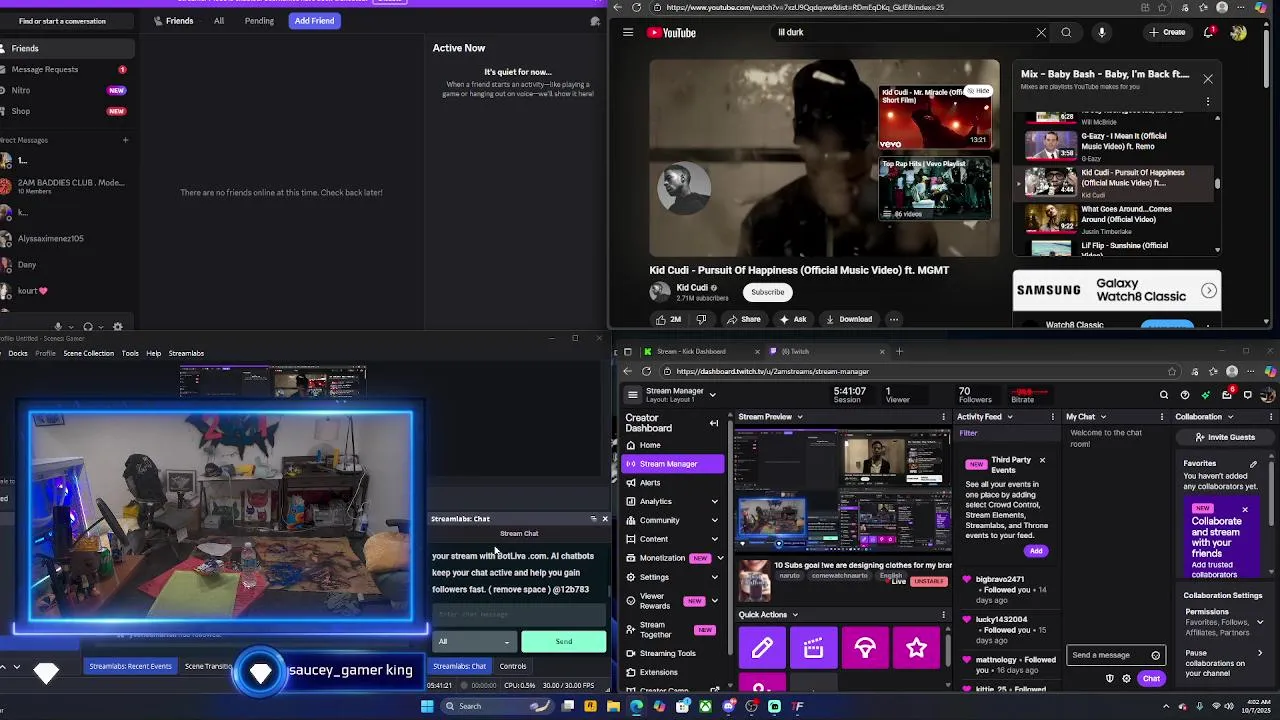Open Twitch chat settings gear icon

pos(1126,679)
